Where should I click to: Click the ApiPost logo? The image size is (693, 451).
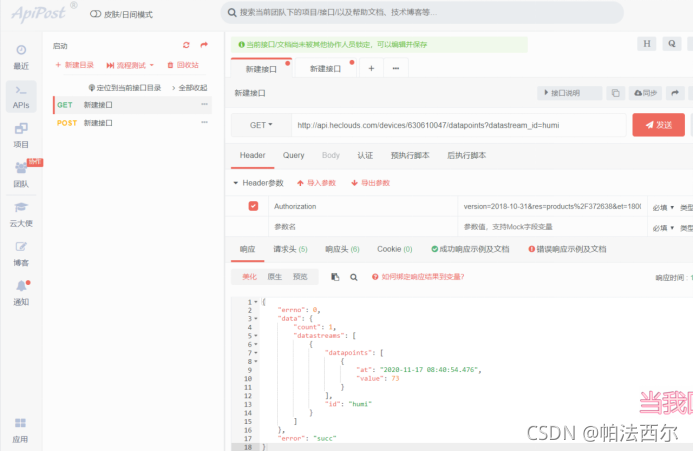[39, 13]
